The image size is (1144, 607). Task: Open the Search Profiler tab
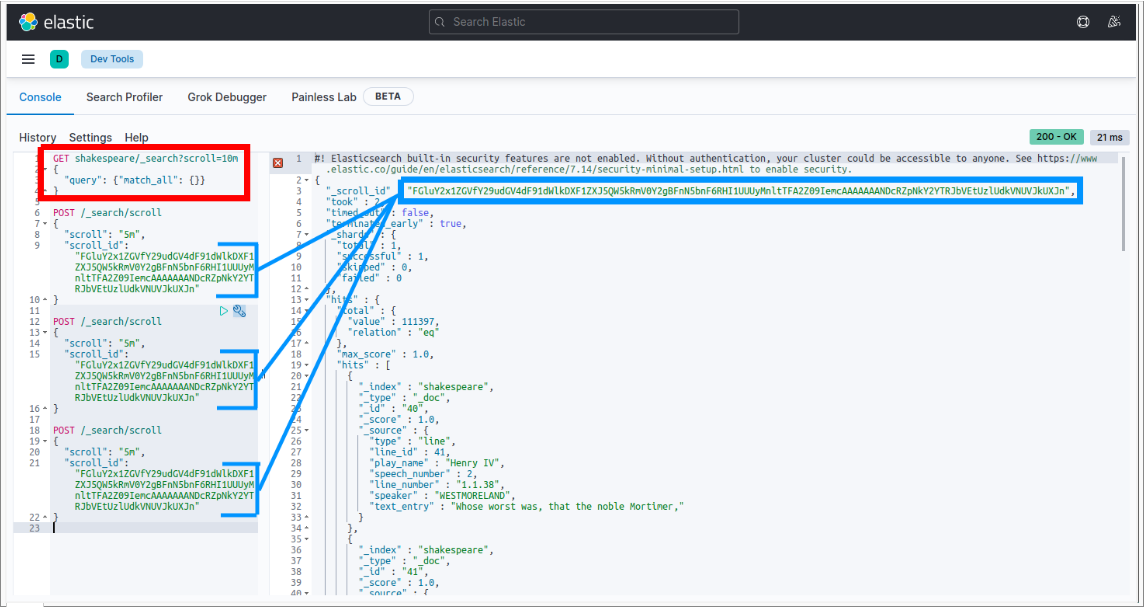124,97
